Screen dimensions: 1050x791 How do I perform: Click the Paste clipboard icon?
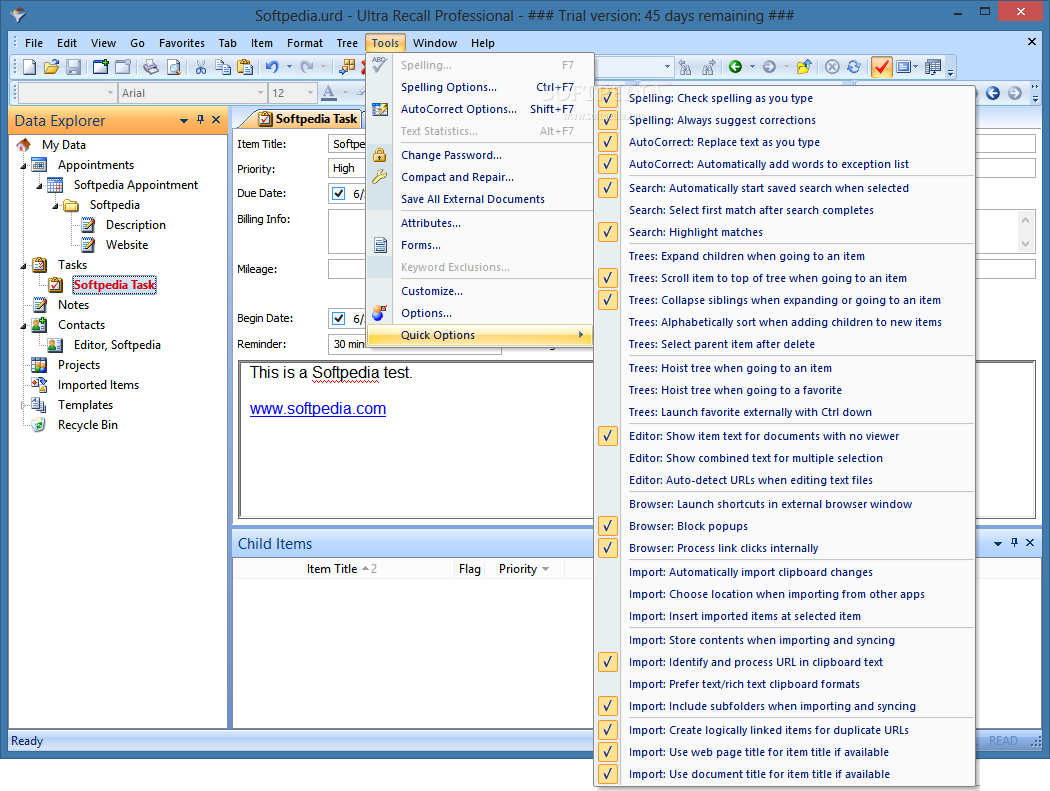click(245, 67)
